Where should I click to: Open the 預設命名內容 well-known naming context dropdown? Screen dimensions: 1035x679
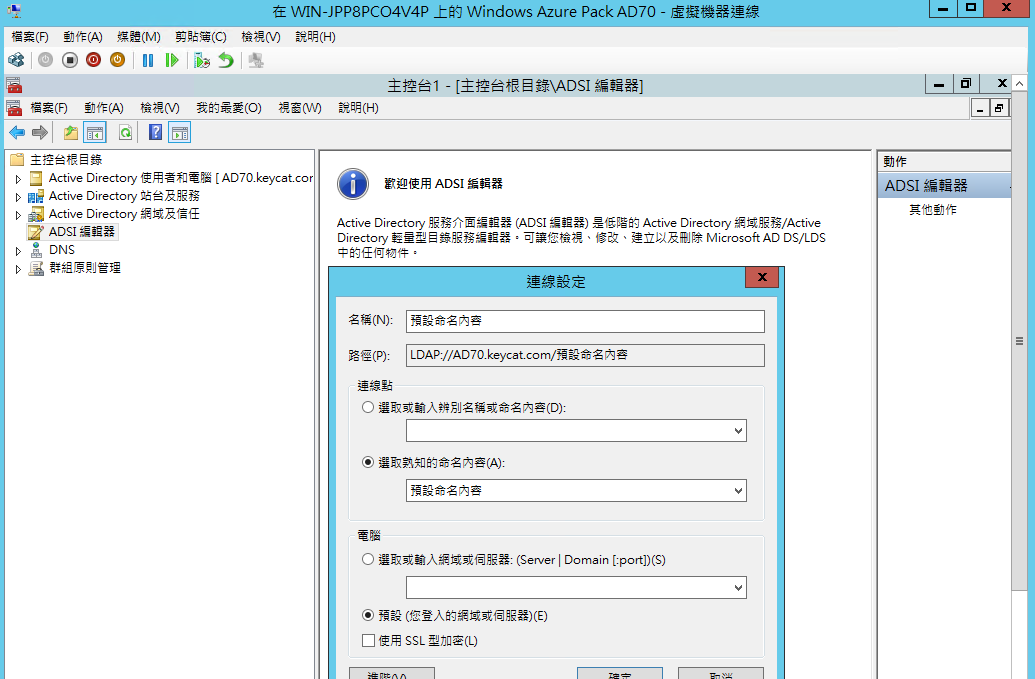739,491
